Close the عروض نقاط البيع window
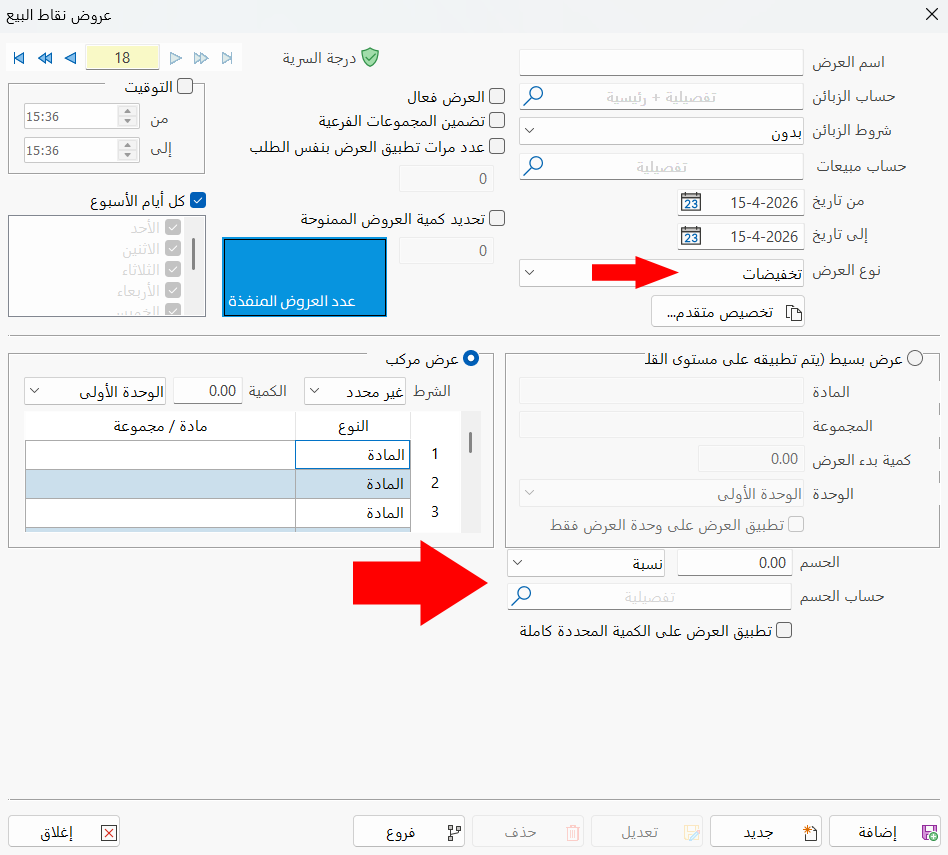This screenshot has height=855, width=948. [x=932, y=15]
